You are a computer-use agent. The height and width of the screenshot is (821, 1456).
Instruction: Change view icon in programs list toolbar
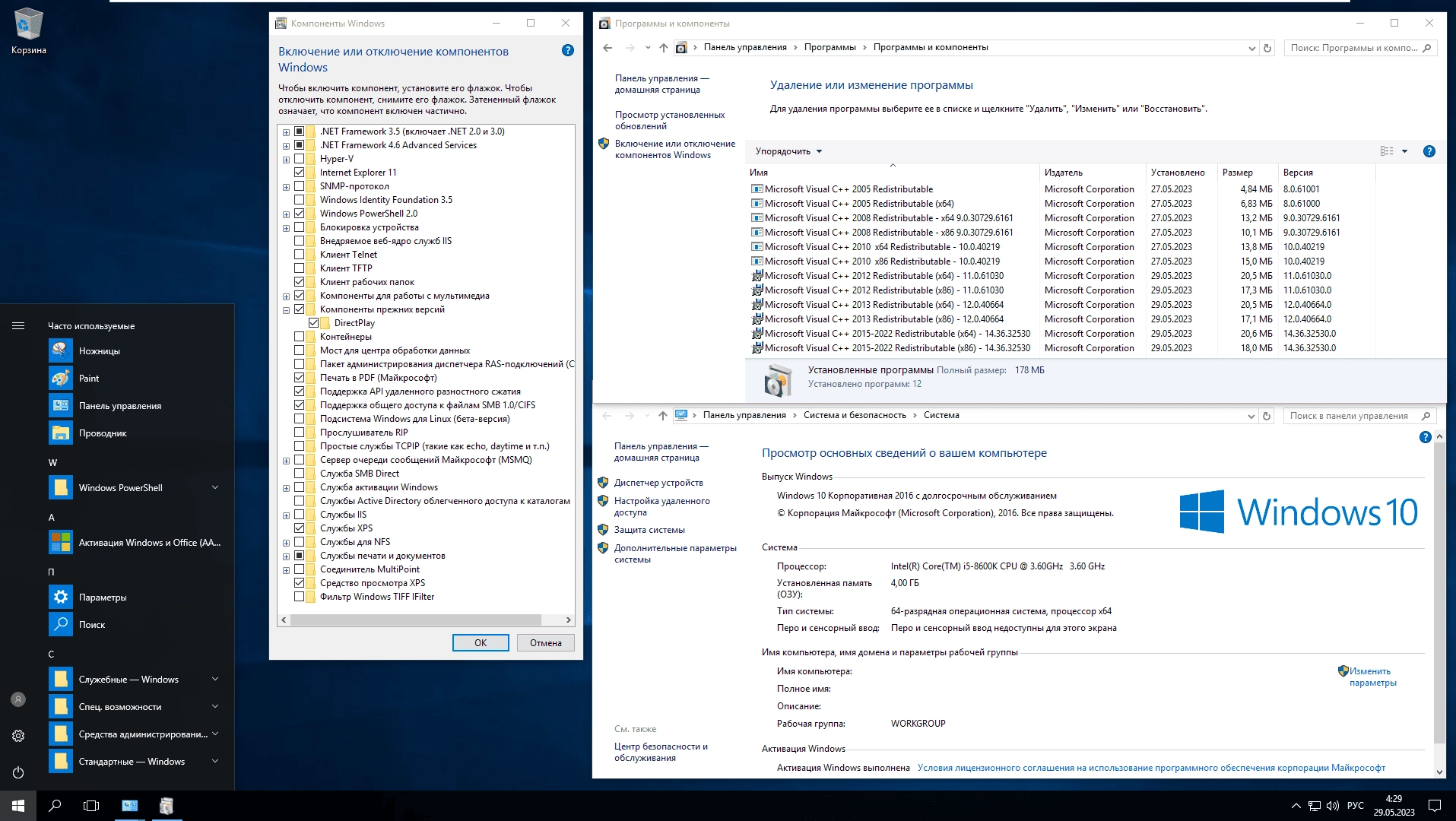pyautogui.click(x=1387, y=151)
